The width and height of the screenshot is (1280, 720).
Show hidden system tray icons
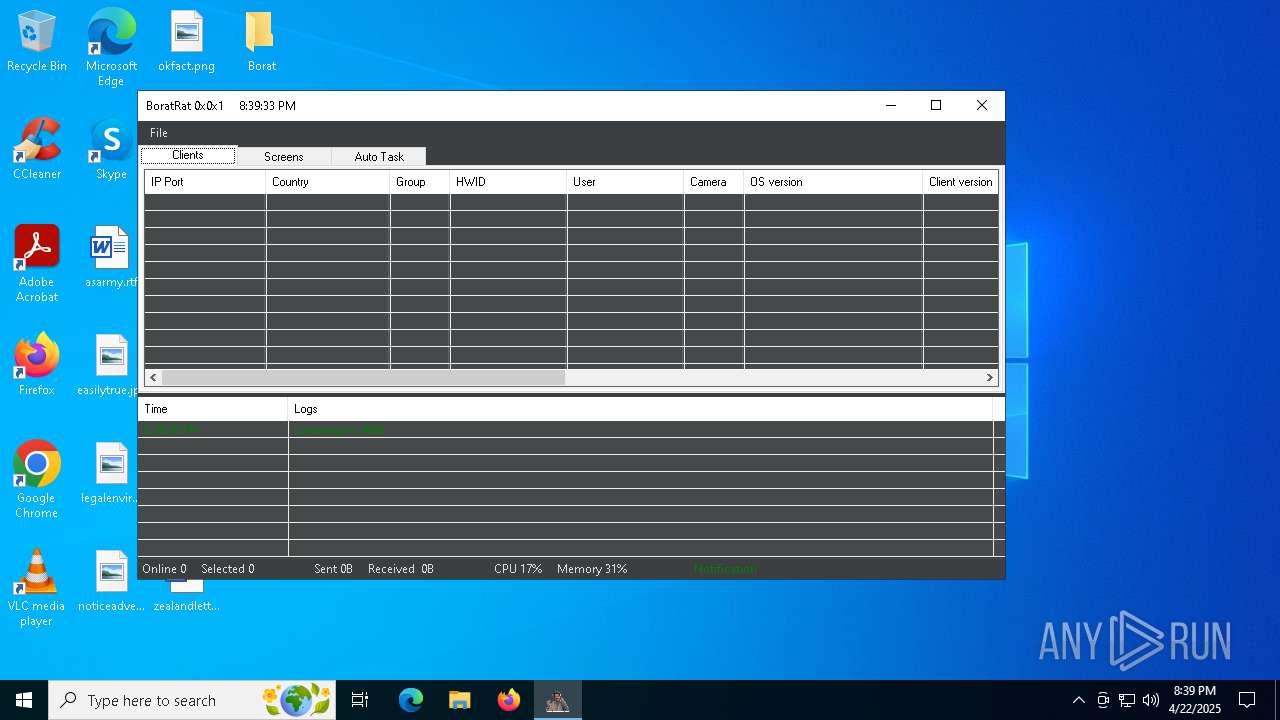tap(1078, 700)
